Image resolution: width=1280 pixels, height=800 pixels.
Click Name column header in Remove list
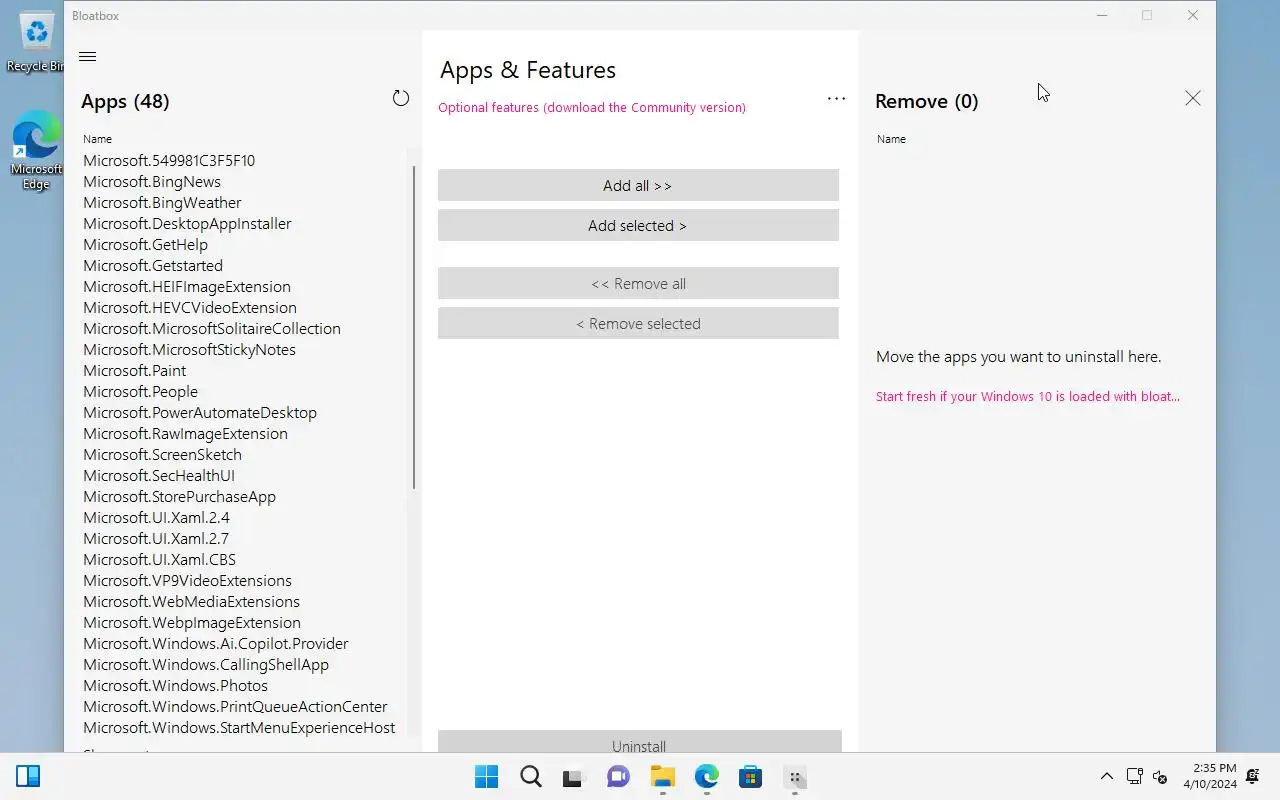[891, 139]
